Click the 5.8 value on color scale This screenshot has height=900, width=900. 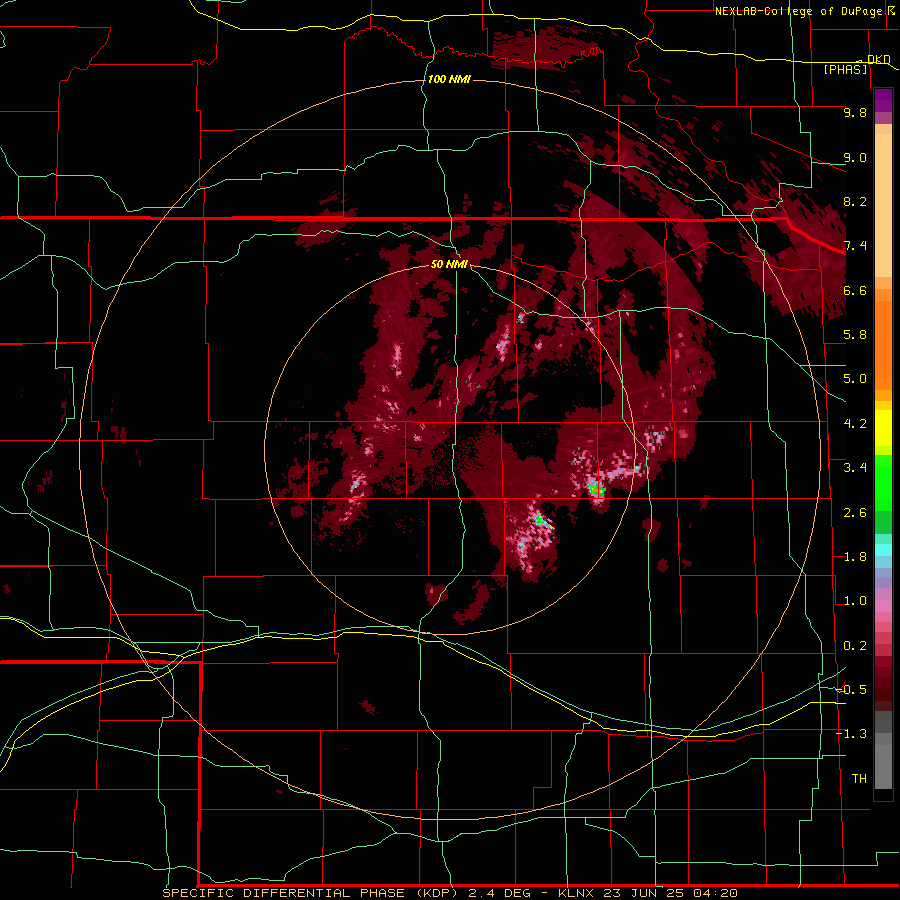click(855, 335)
